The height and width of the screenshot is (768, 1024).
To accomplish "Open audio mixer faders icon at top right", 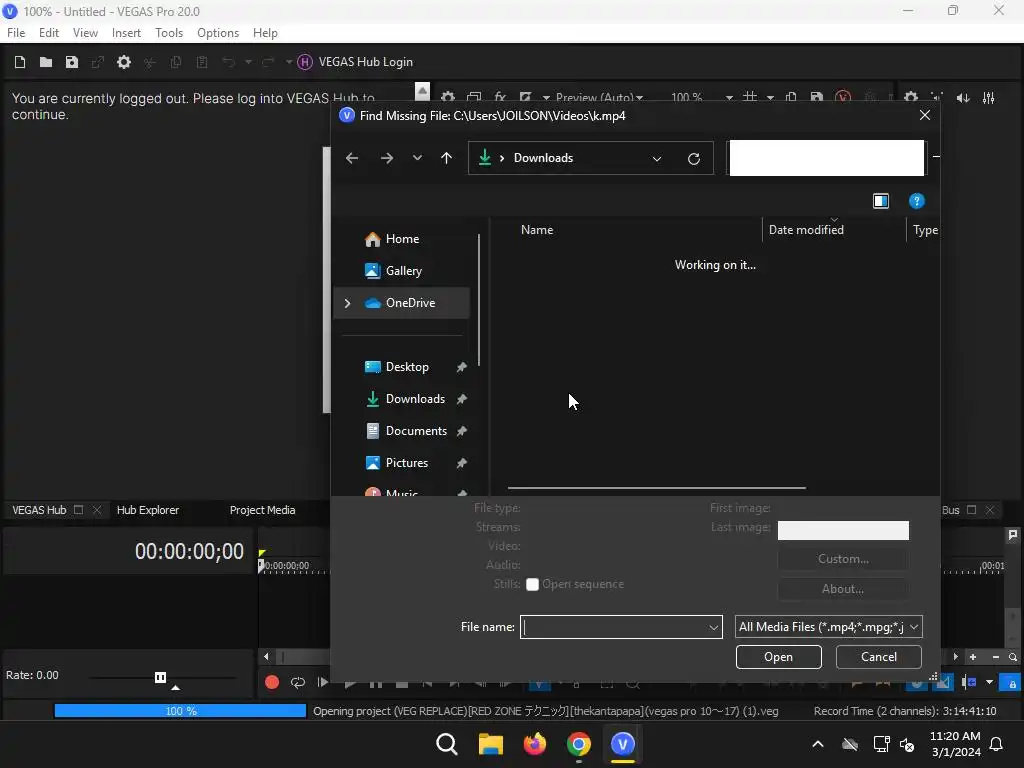I will pos(989,98).
